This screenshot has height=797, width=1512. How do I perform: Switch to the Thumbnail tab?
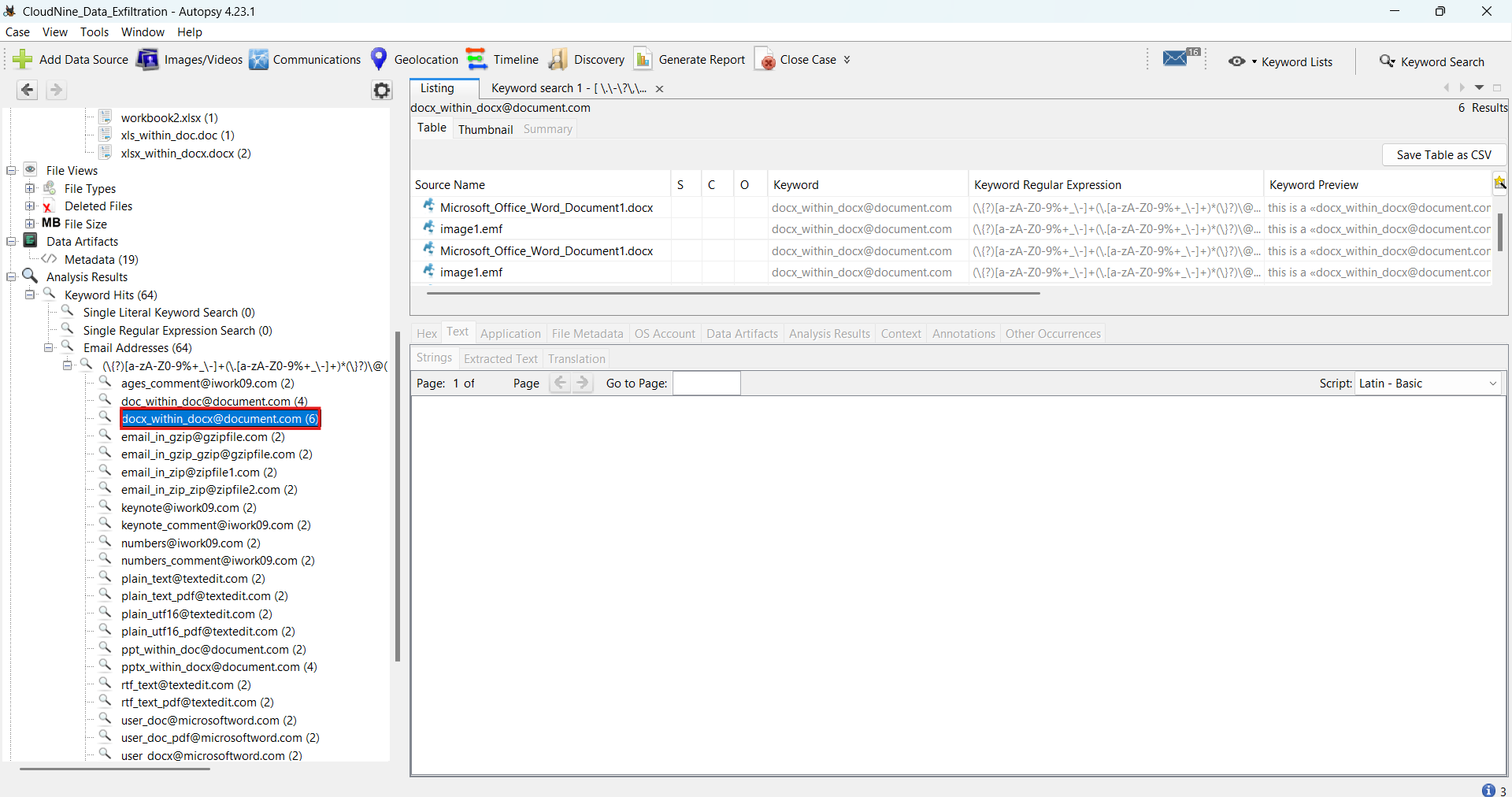pos(485,129)
